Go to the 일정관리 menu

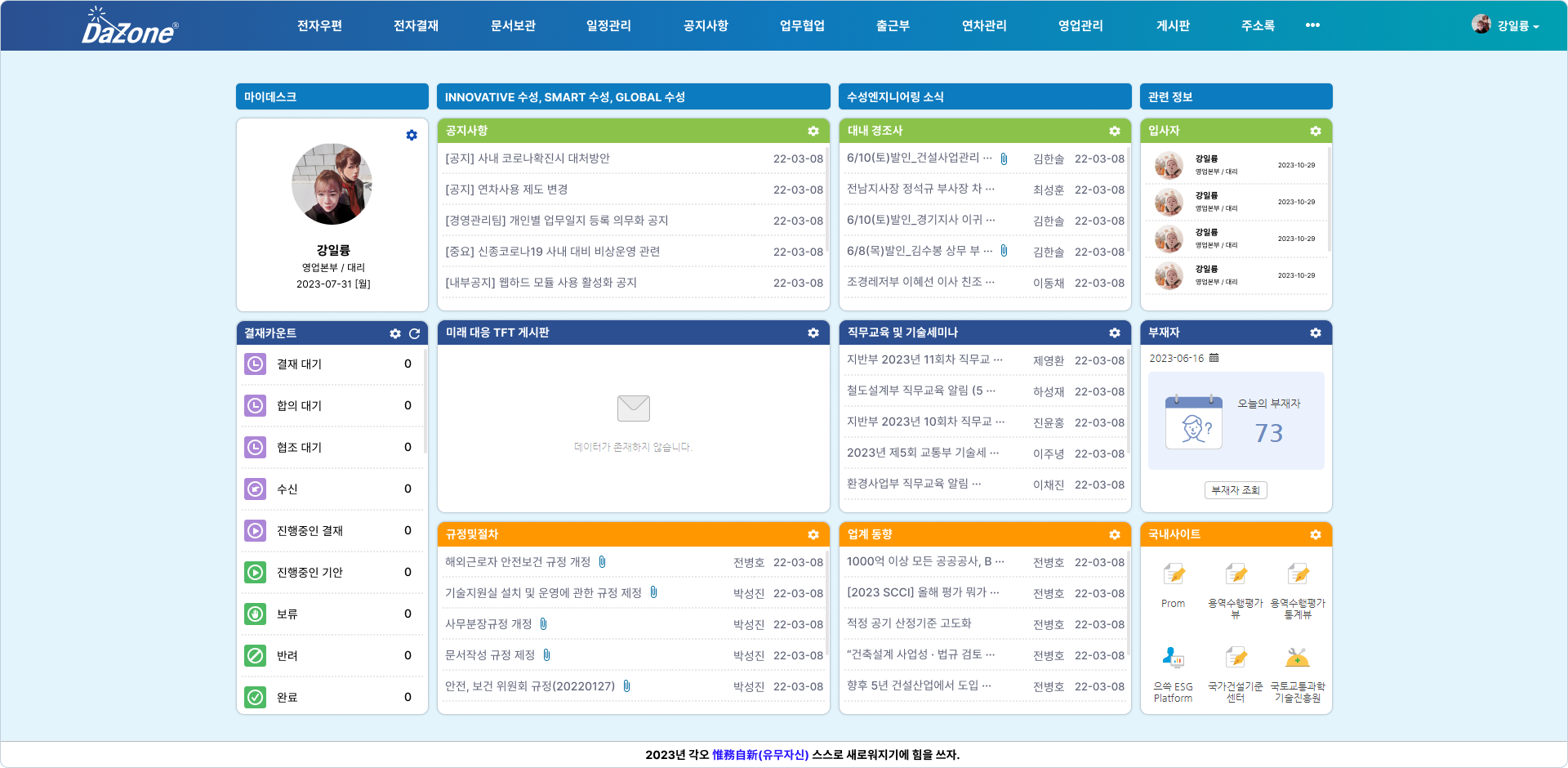[x=608, y=26]
